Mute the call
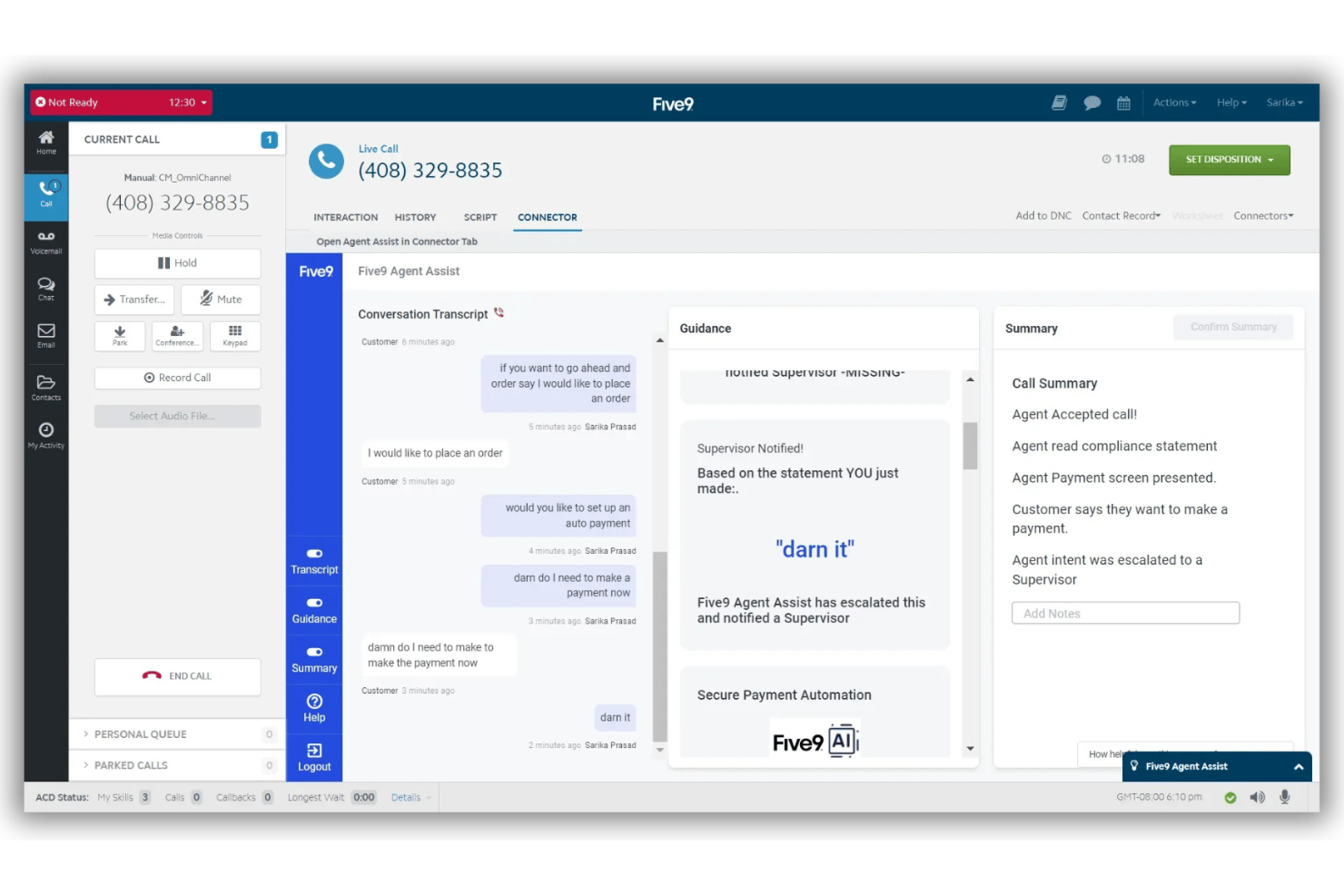 pos(221,299)
